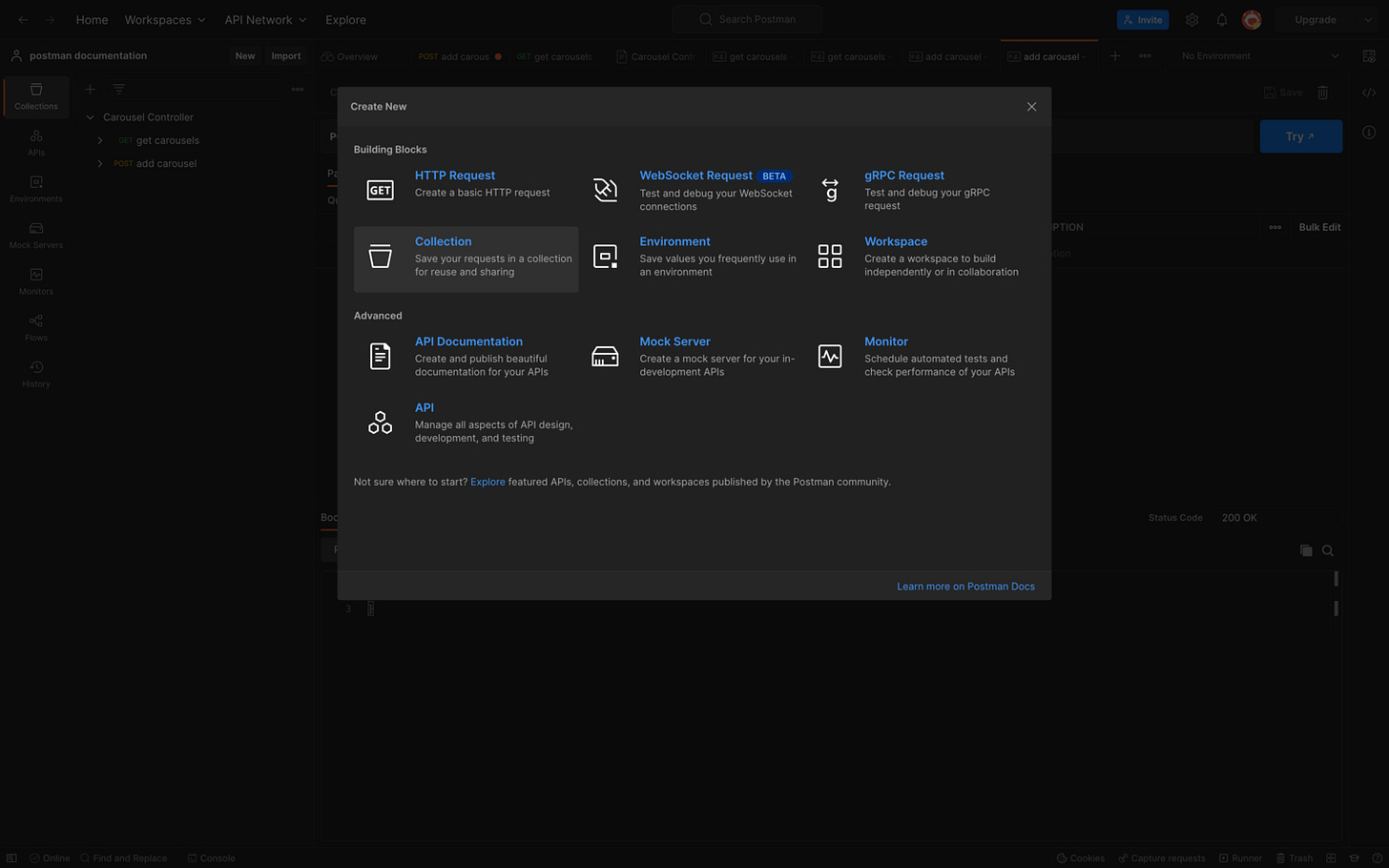Switch to the GET get carousels tab
This screenshot has height=868, width=1389.
(554, 56)
